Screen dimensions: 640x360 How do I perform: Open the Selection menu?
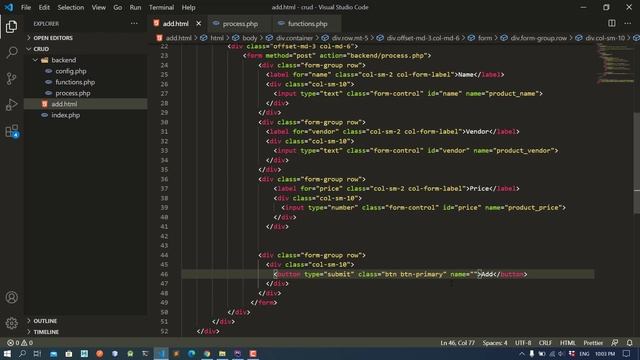tap(71, 7)
